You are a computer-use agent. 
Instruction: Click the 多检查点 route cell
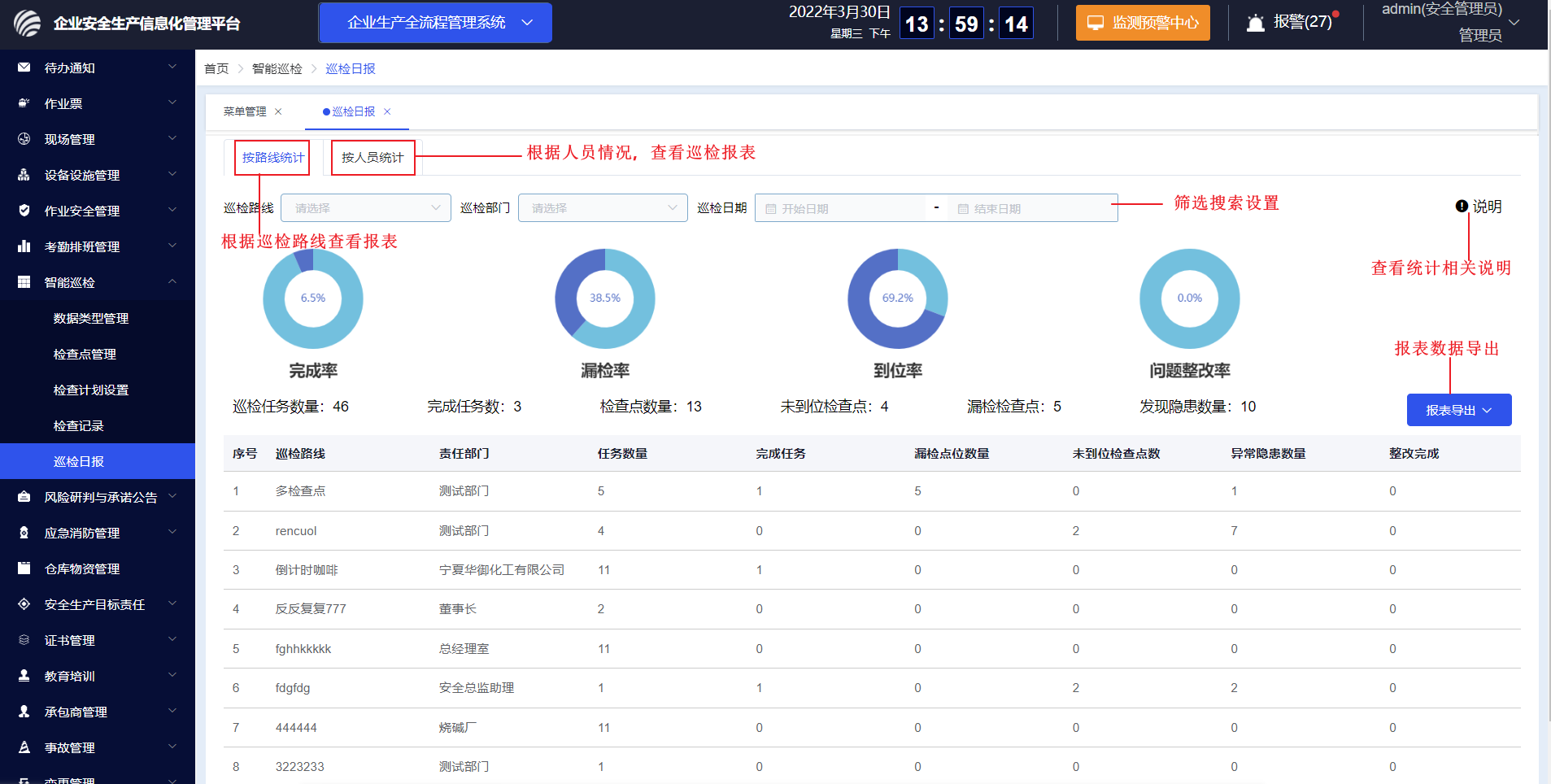pyautogui.click(x=300, y=491)
